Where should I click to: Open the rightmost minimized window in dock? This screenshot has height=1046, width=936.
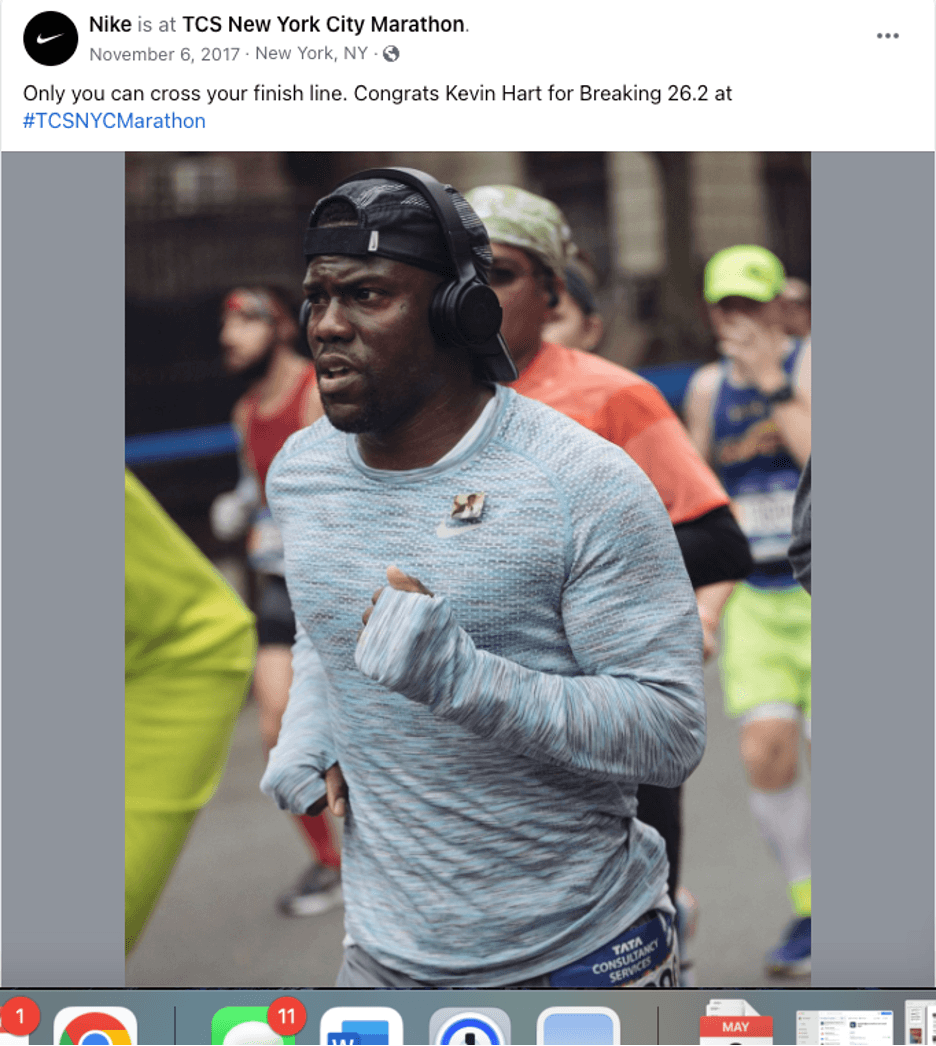point(921,1023)
